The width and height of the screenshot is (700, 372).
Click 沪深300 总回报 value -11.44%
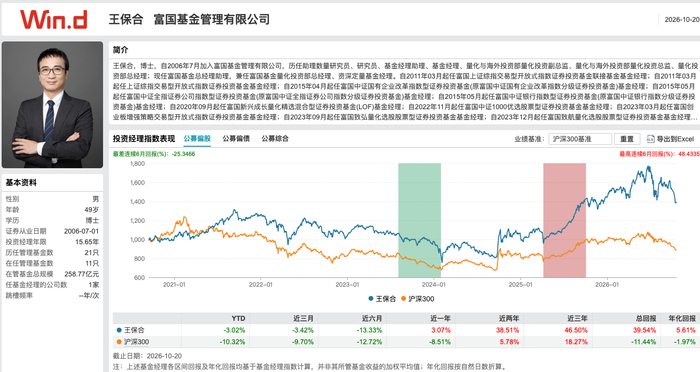pos(643,342)
